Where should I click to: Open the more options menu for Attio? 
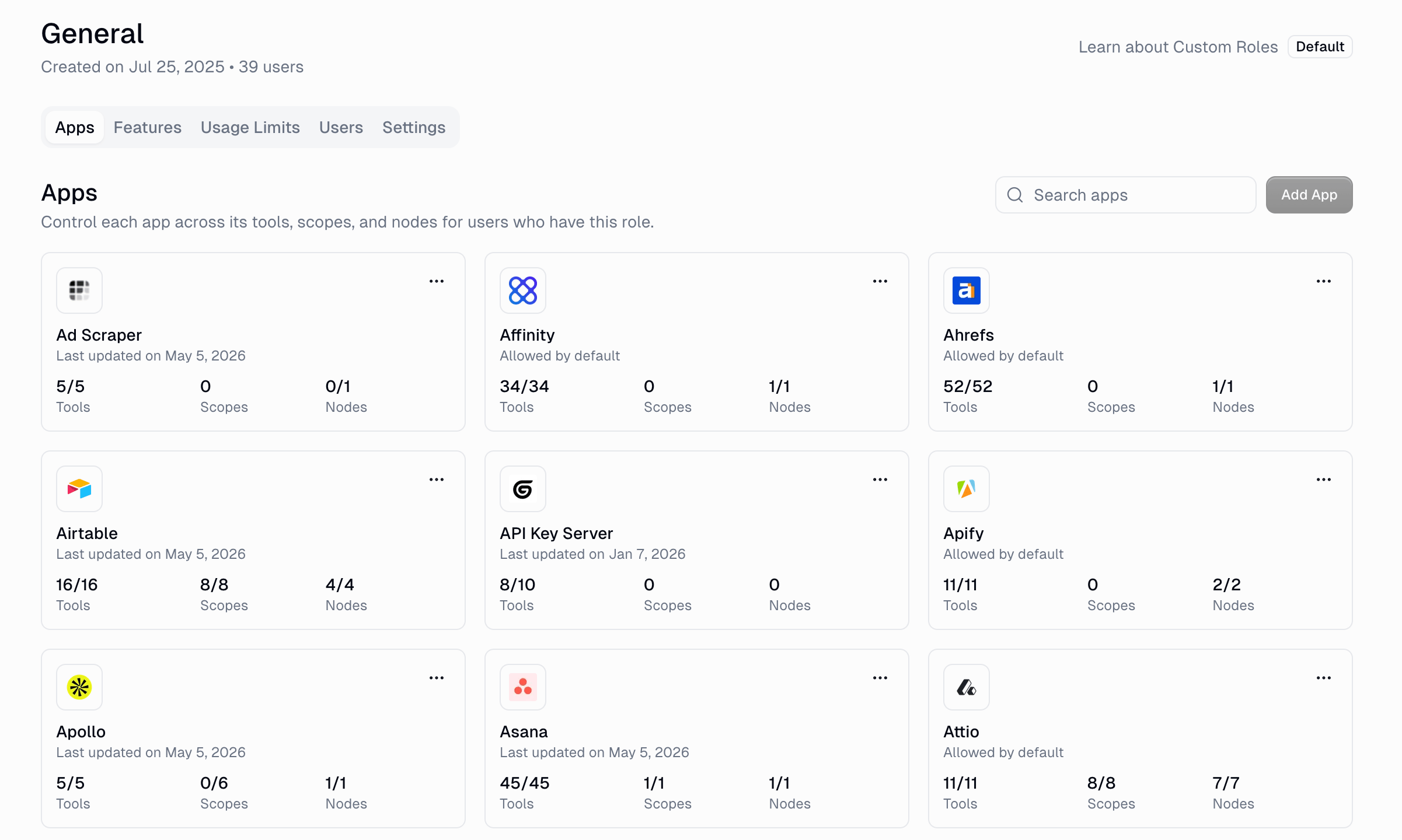(1324, 678)
